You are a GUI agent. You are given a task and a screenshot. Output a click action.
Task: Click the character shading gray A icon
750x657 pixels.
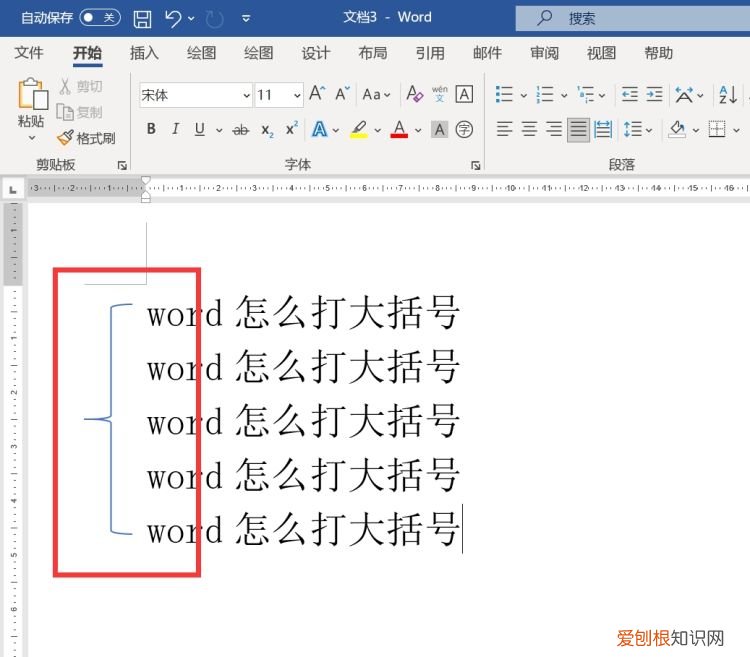[x=440, y=130]
